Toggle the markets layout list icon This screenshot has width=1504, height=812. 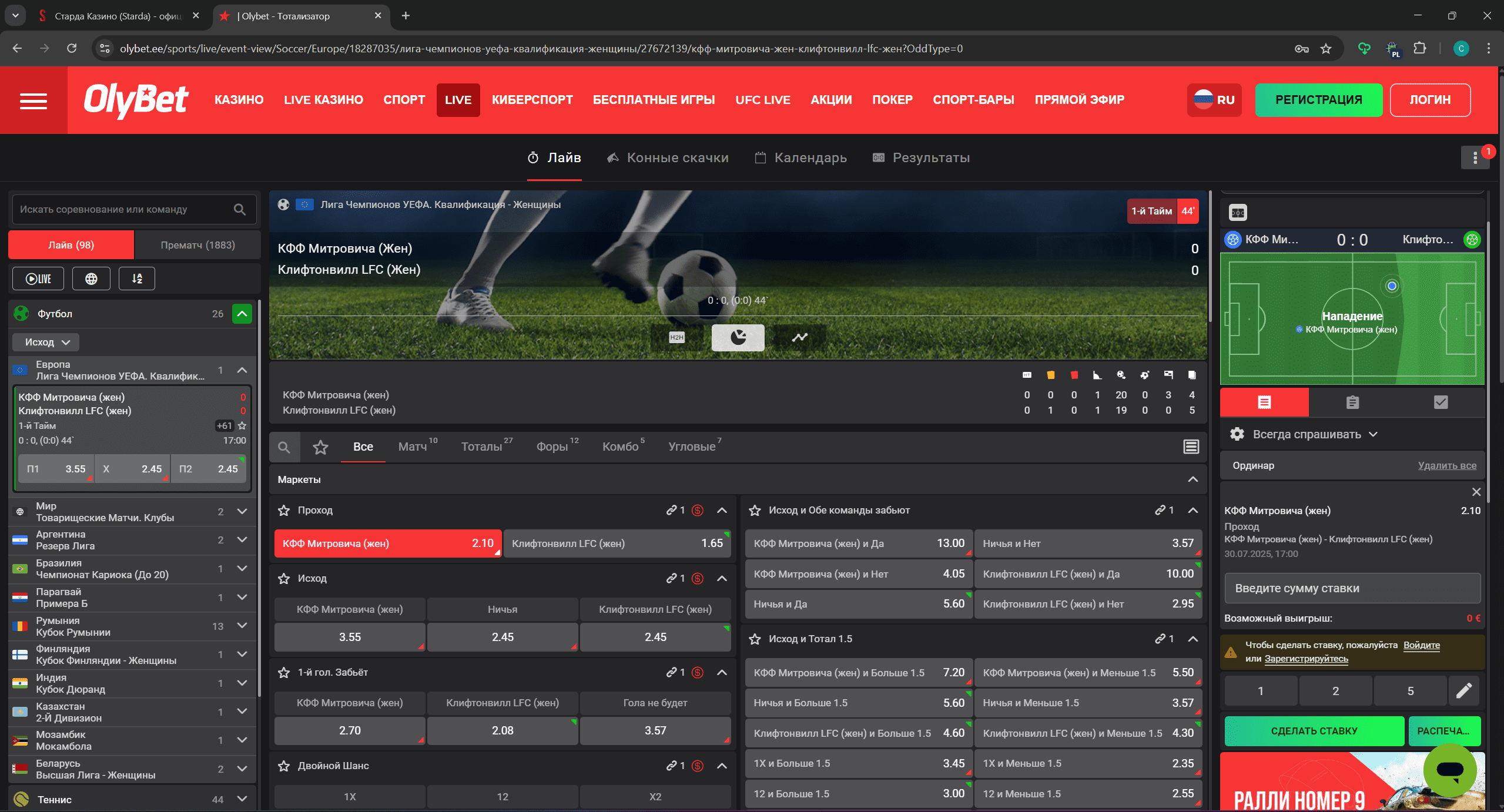coord(1191,447)
